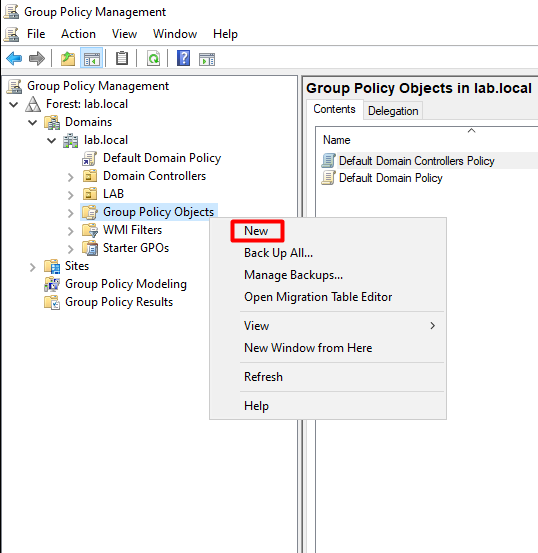Click the Forward arrow toolbar icon

pyautogui.click(x=37, y=58)
